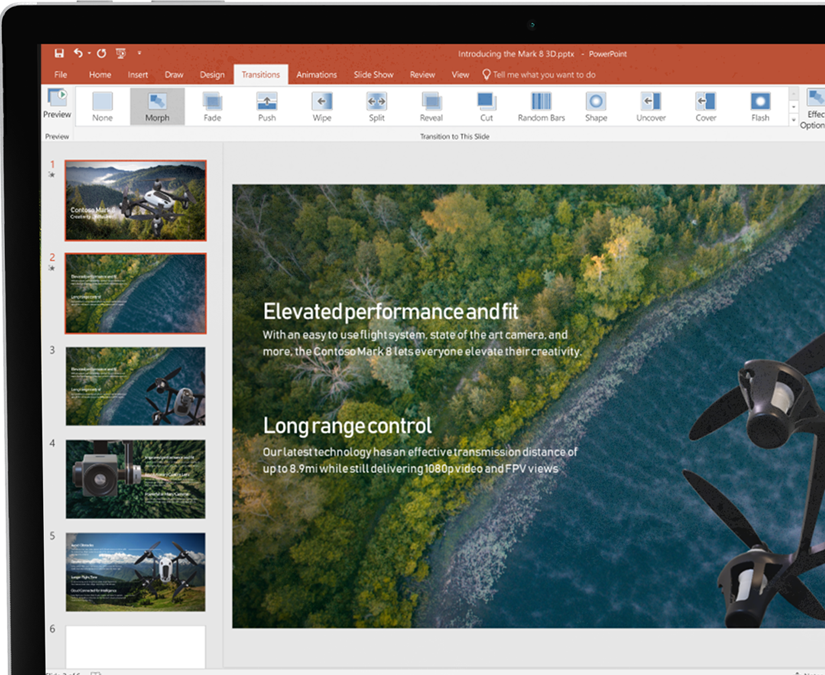Go to the Animations tab

pyautogui.click(x=316, y=75)
